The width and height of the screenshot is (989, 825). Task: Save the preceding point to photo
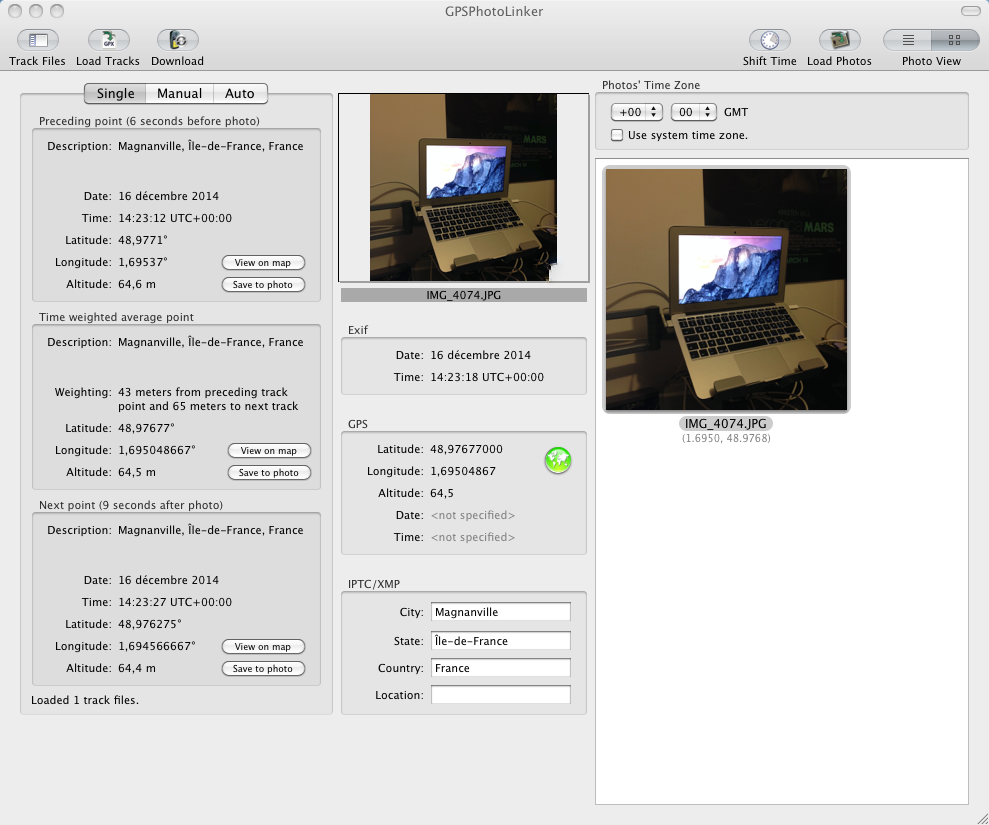(x=263, y=284)
